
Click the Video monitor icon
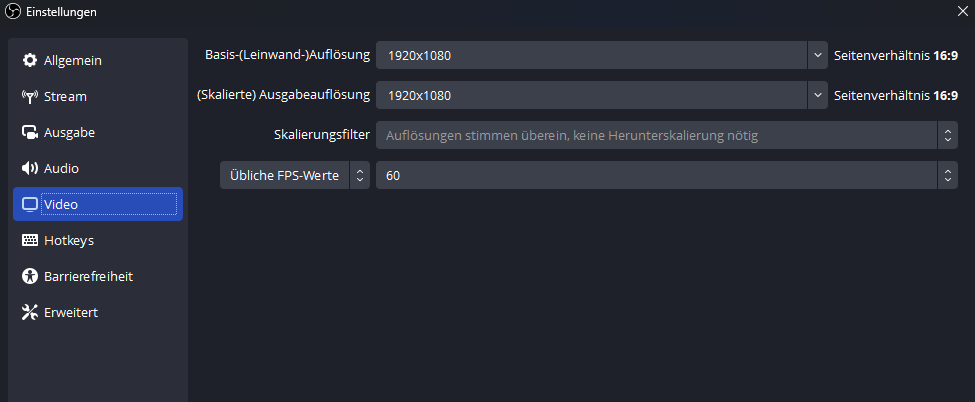point(30,204)
